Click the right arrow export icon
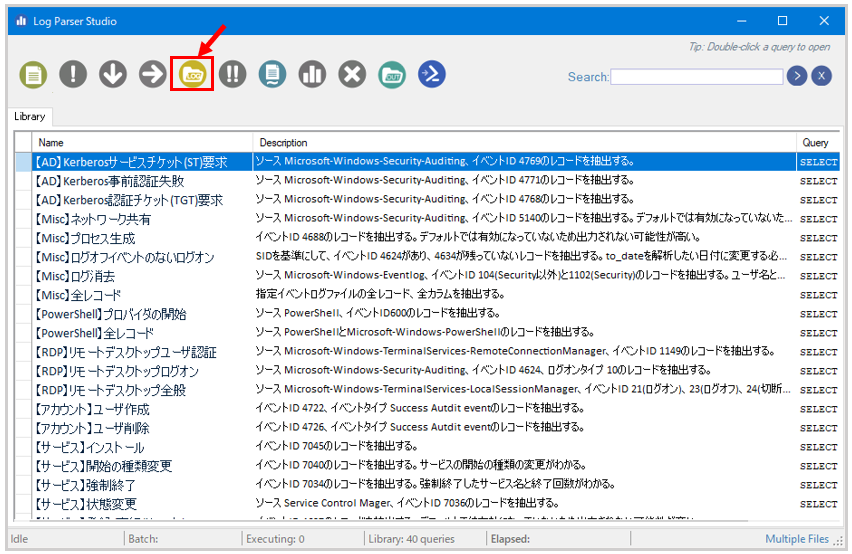This screenshot has width=852, height=554. [152, 74]
